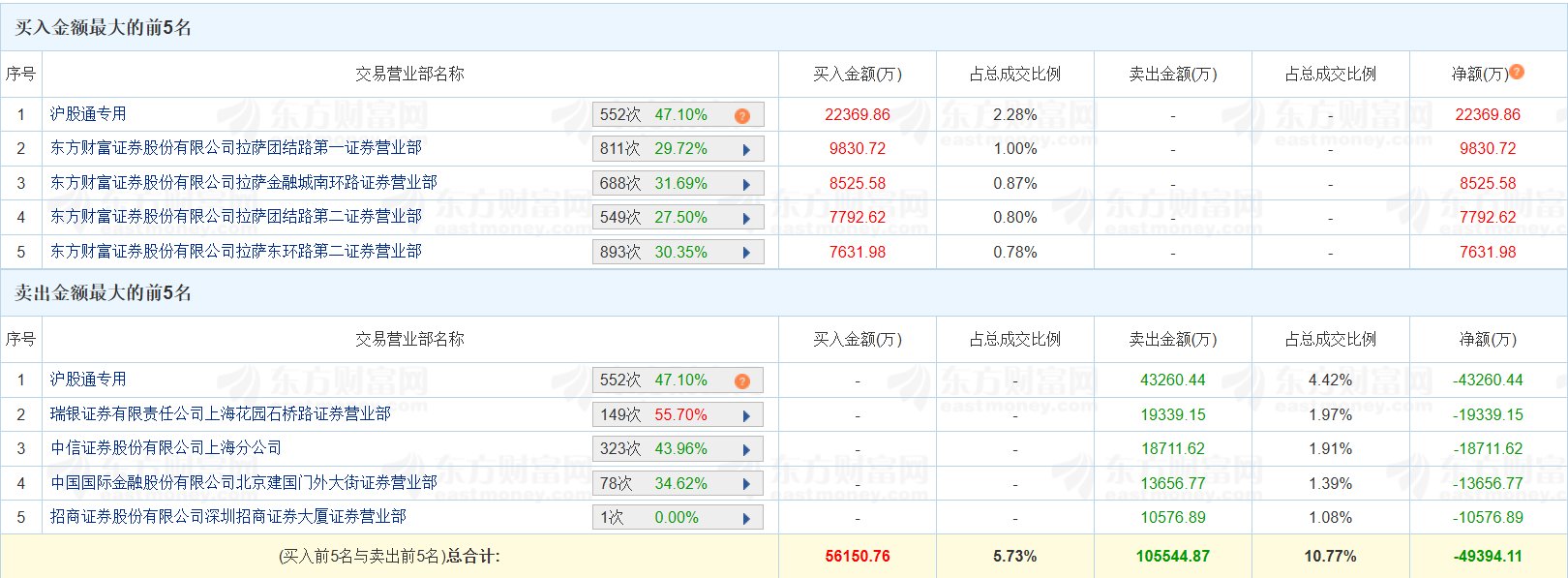Click the total share value 5.73%
The width and height of the screenshot is (1568, 578).
(1015, 557)
